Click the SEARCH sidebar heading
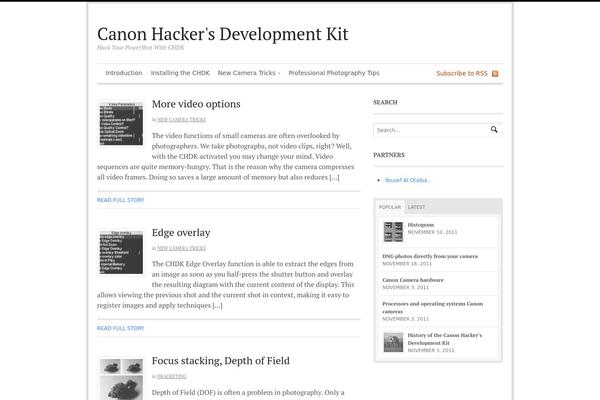The image size is (600, 400). click(x=385, y=102)
